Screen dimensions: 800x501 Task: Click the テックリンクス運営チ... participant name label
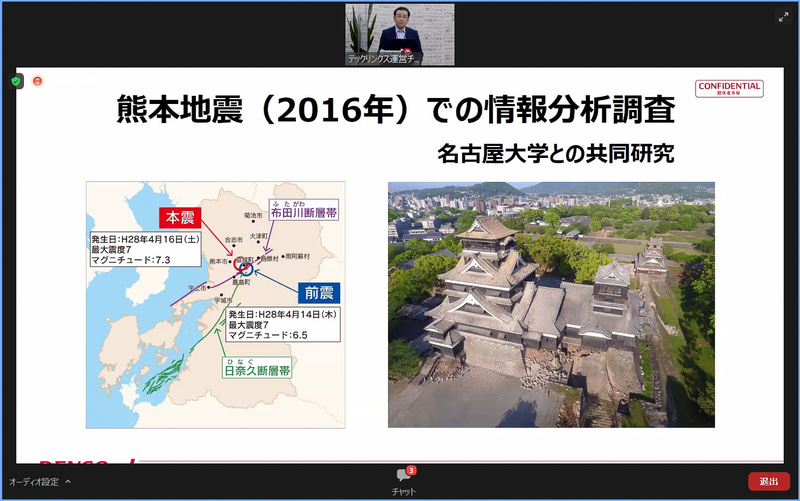383,59
